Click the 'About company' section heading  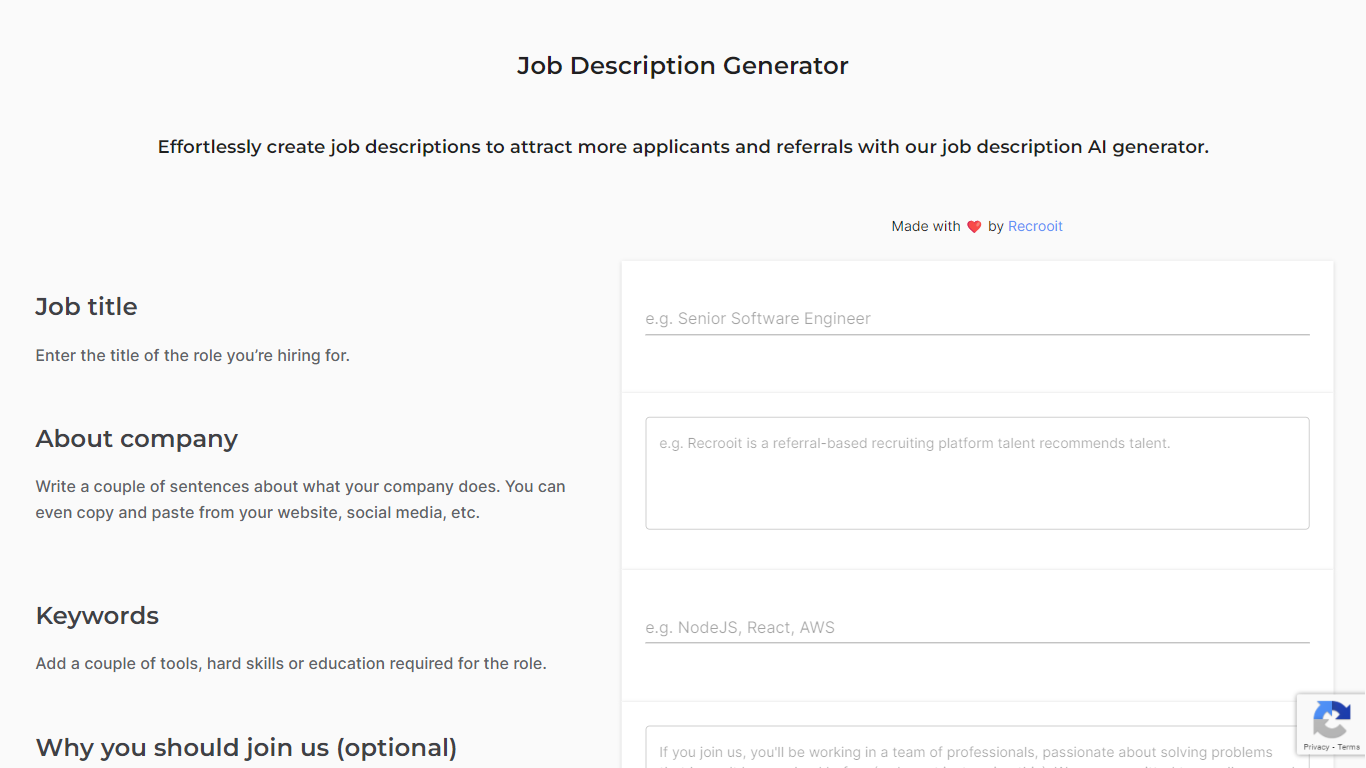click(136, 439)
